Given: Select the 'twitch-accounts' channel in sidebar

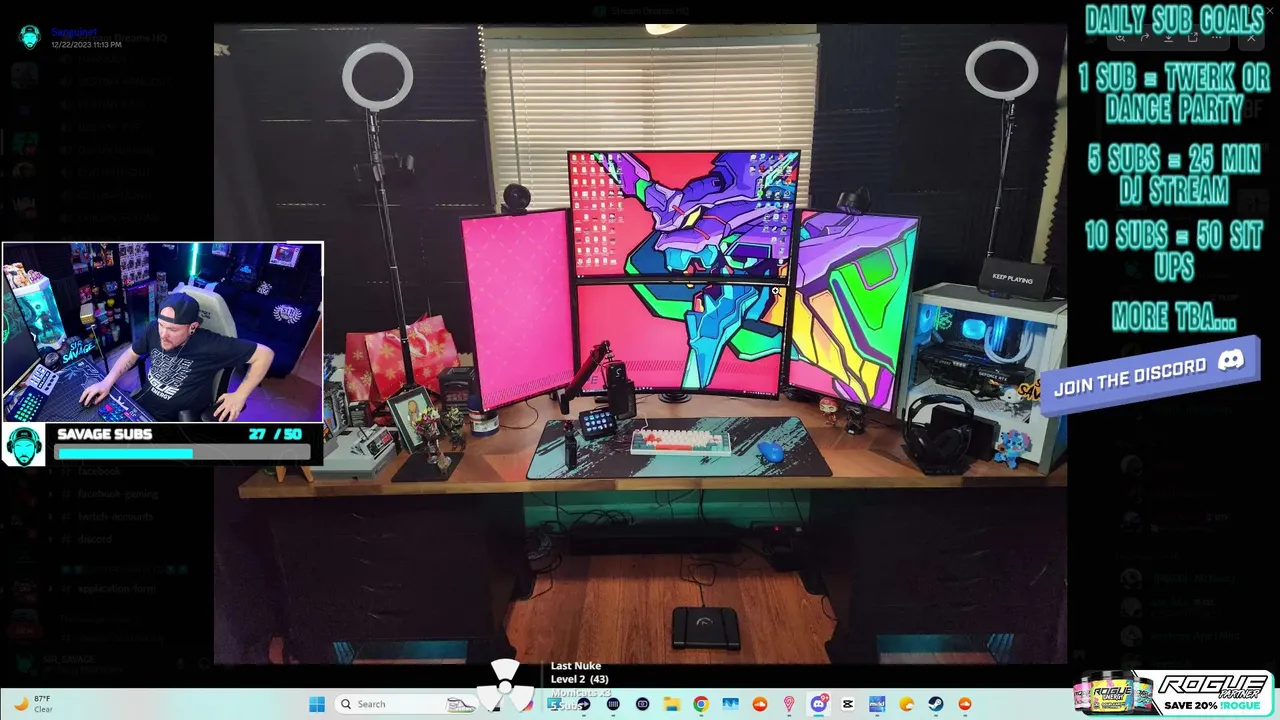Looking at the screenshot, I should 116,517.
